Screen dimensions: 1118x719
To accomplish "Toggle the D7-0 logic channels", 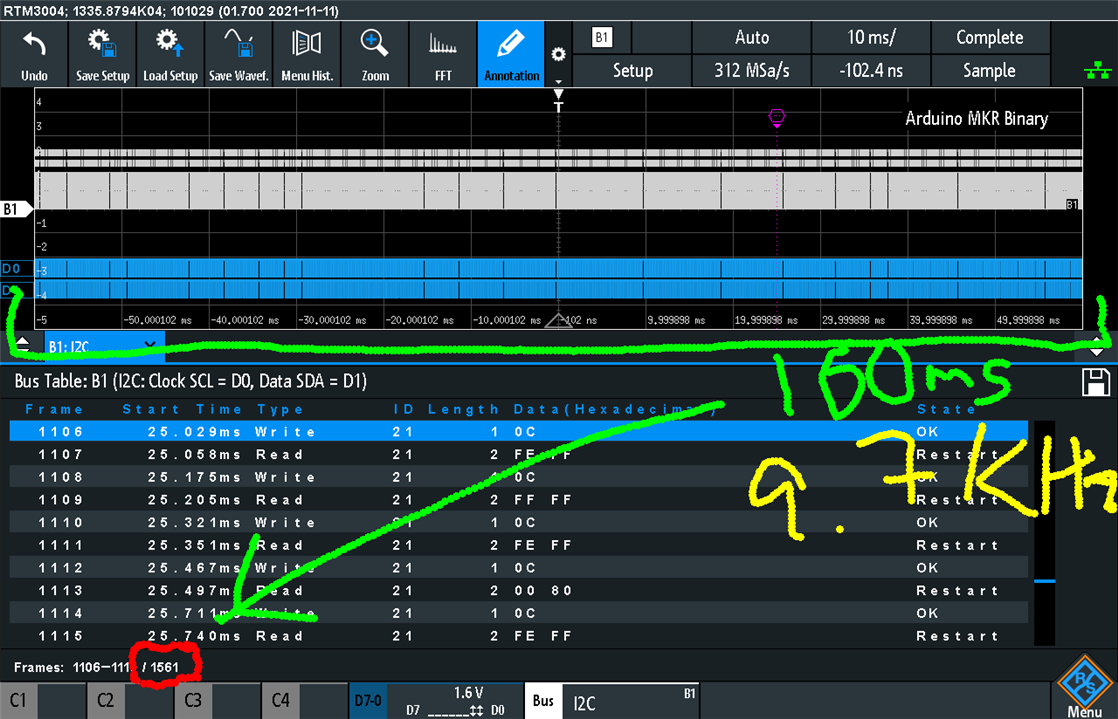I will coord(368,700).
